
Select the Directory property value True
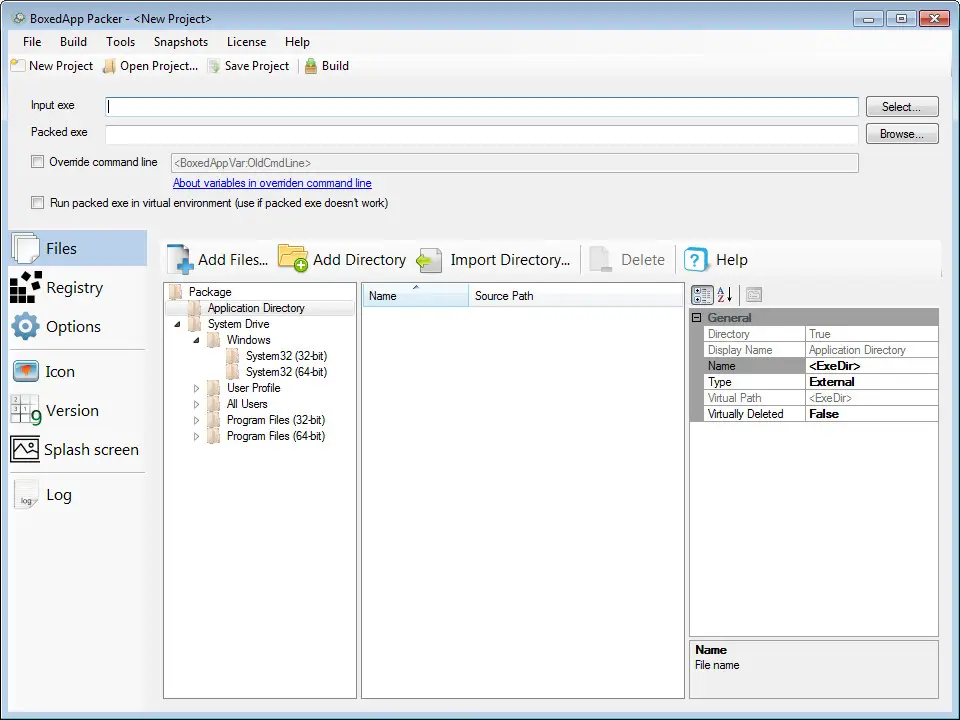(872, 334)
